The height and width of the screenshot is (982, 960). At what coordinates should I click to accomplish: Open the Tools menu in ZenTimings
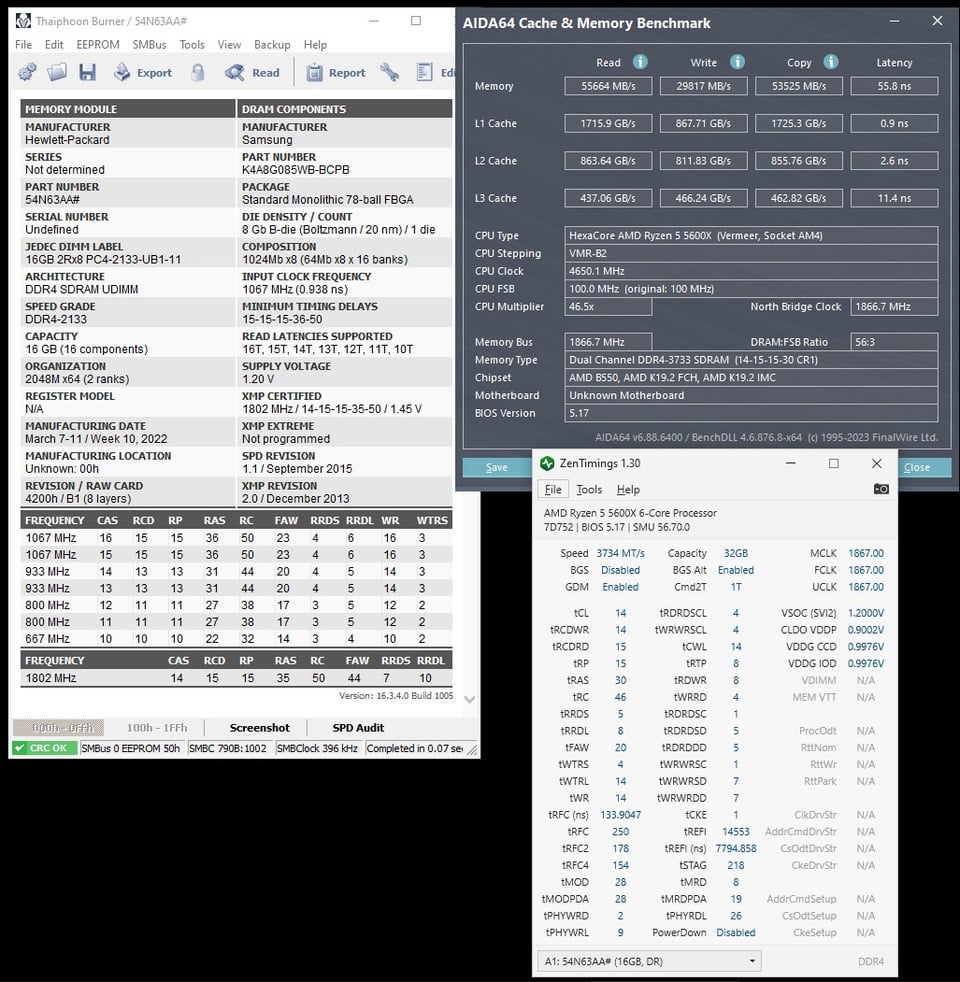coord(589,489)
